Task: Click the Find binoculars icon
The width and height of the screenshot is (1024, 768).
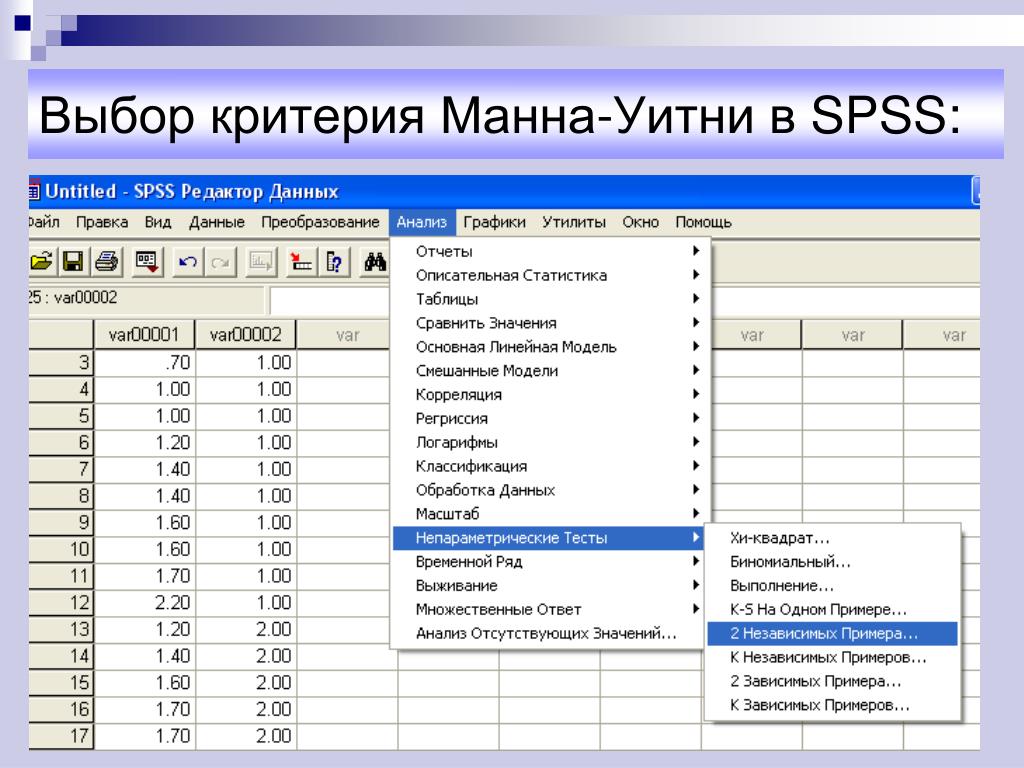Action: coord(375,262)
